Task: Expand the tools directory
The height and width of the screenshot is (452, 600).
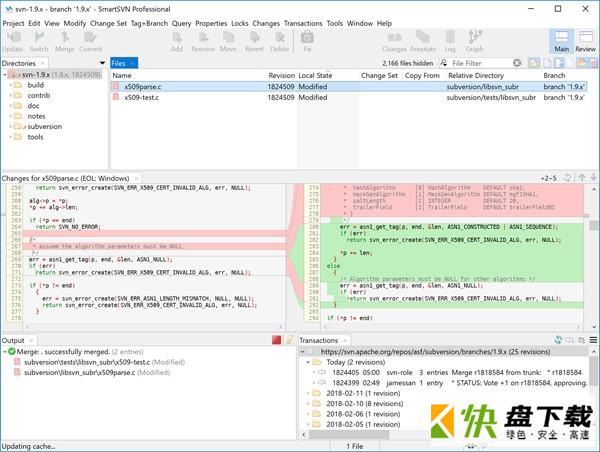Action: pos(11,137)
